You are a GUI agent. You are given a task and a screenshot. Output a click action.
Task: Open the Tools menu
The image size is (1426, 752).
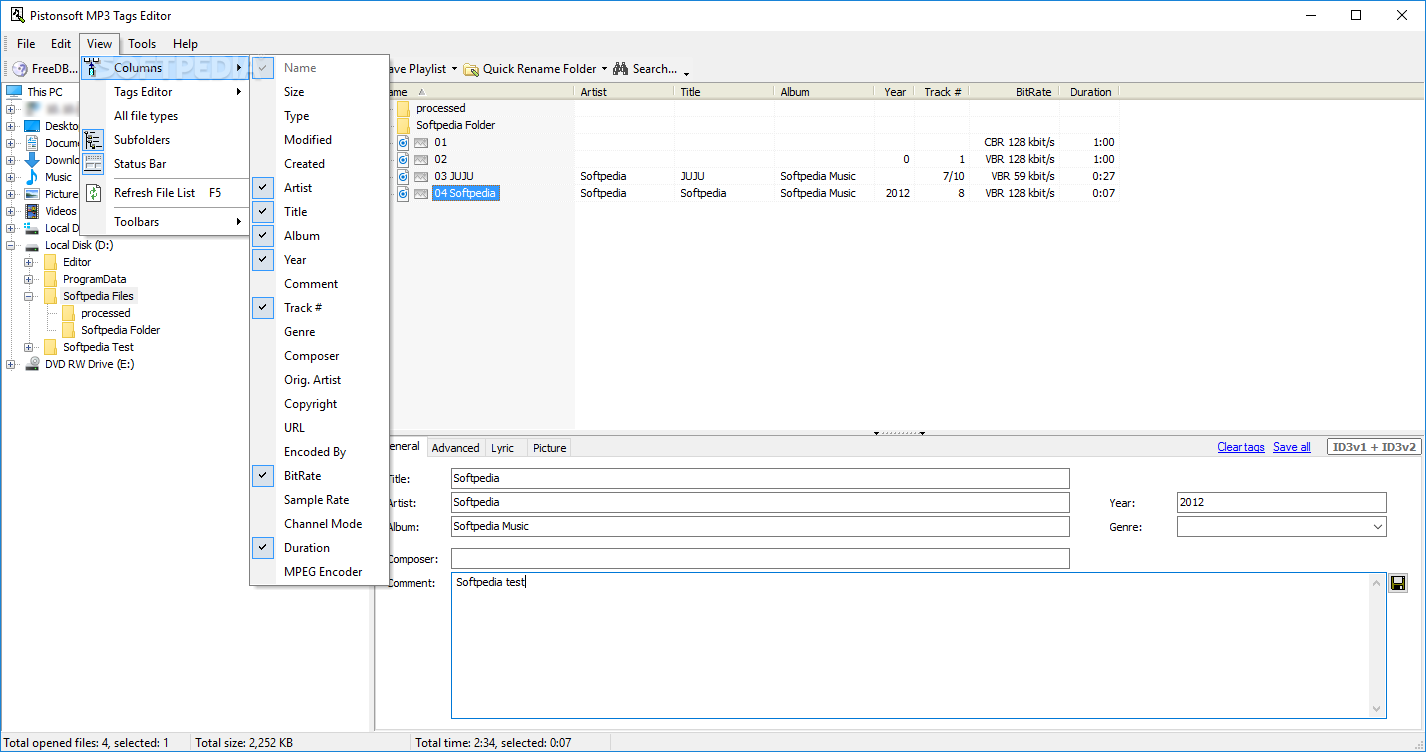coord(142,44)
